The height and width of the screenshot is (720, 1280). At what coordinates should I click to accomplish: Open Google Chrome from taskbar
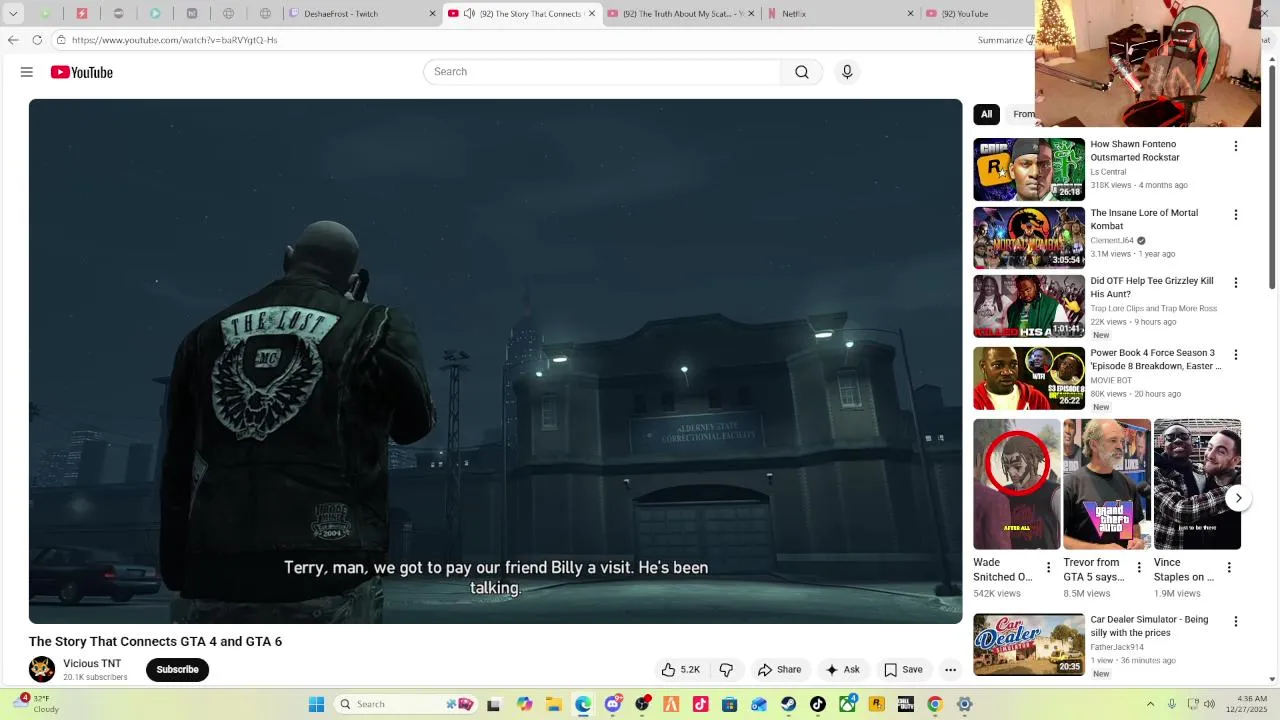[935, 704]
